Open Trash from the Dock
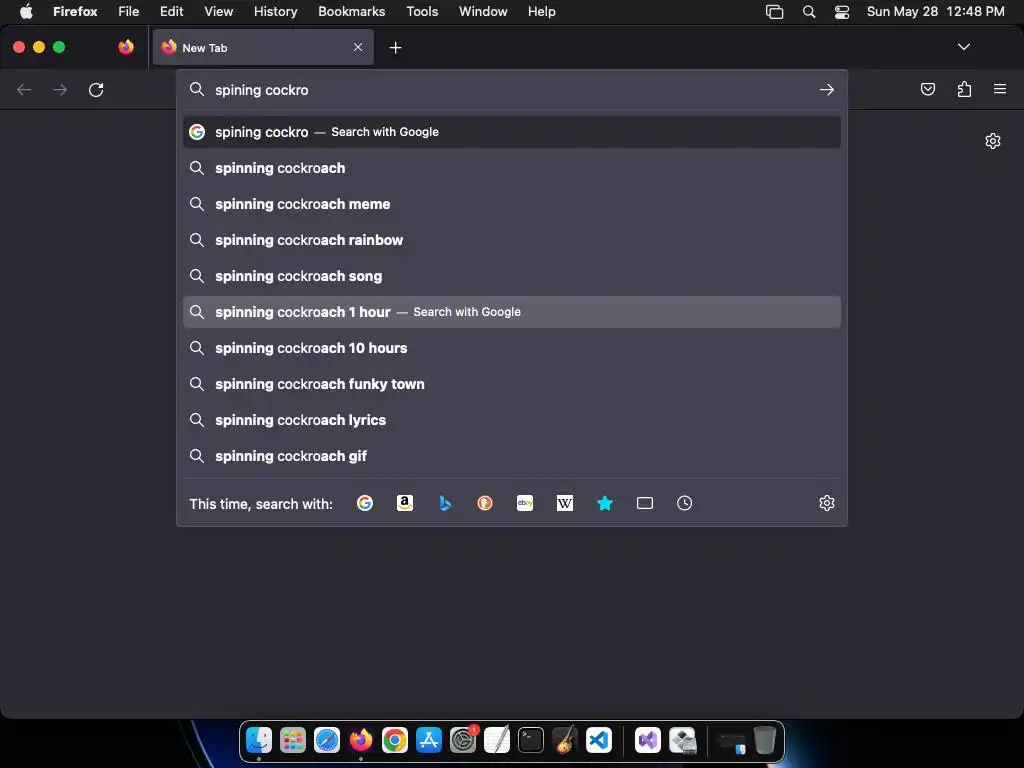The image size is (1024, 768). click(x=765, y=740)
